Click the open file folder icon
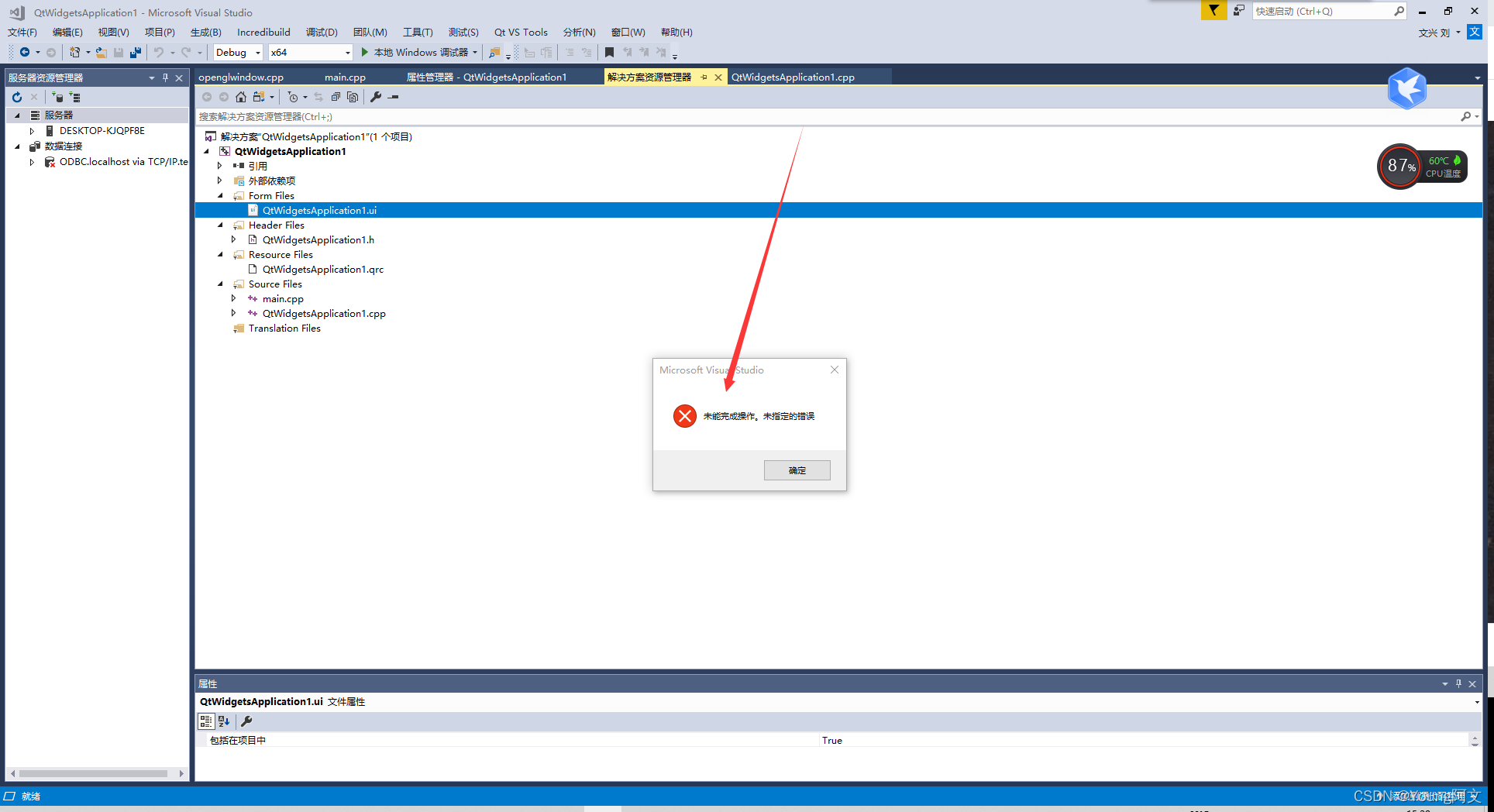 coord(102,53)
